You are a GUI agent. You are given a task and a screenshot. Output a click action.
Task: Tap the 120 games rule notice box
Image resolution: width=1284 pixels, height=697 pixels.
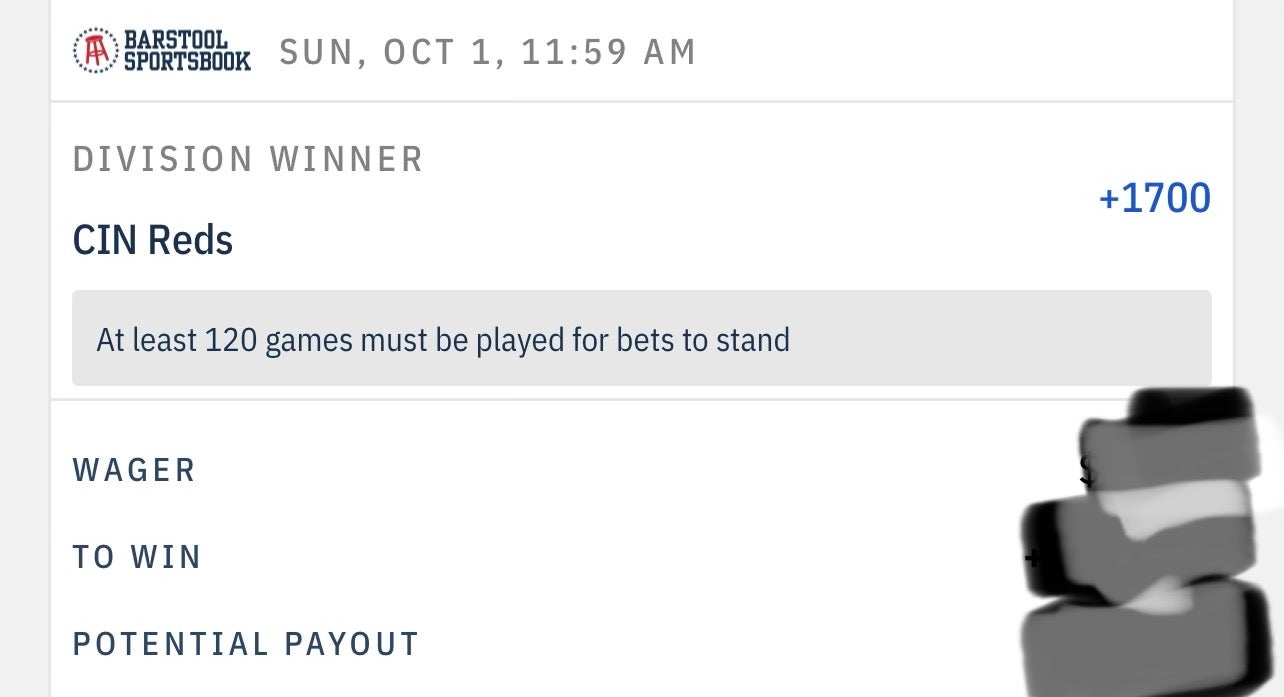pyautogui.click(x=641, y=338)
